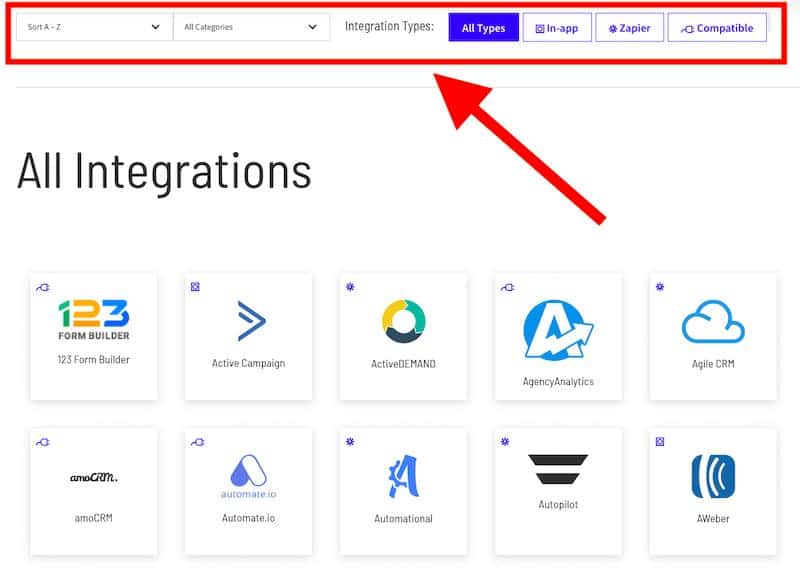Image resolution: width=800 pixels, height=569 pixels.
Task: Open the Sort A - Z dropdown
Action: pos(94,27)
